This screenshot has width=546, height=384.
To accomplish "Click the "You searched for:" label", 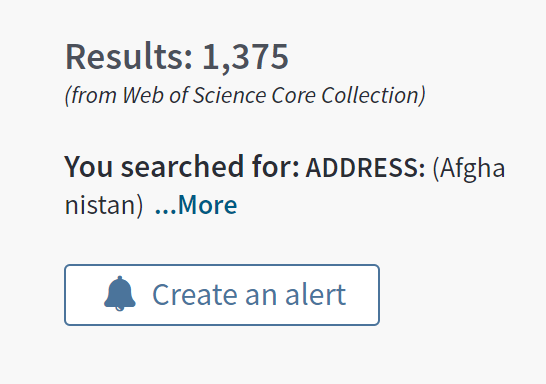I will point(182,167).
